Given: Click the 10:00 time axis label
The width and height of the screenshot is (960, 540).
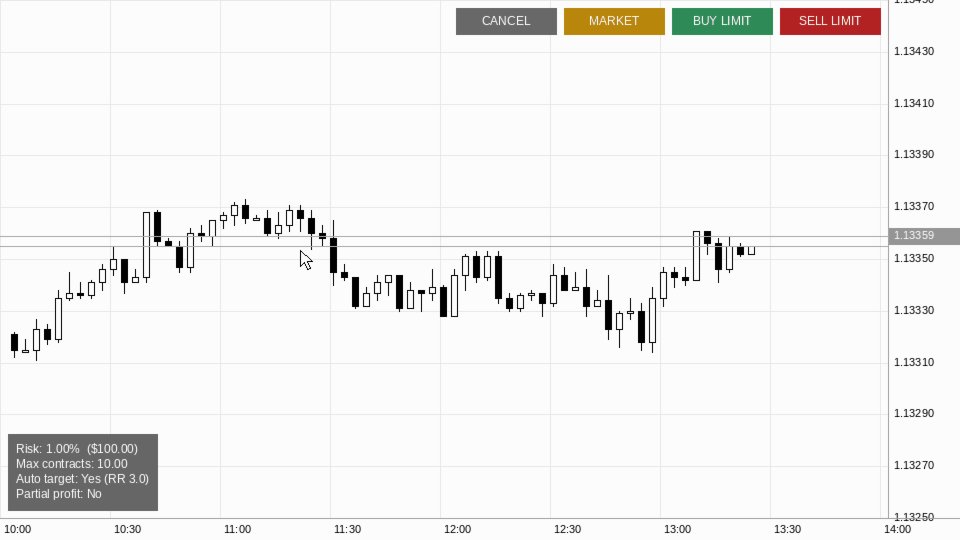Looking at the screenshot, I should point(17,530).
